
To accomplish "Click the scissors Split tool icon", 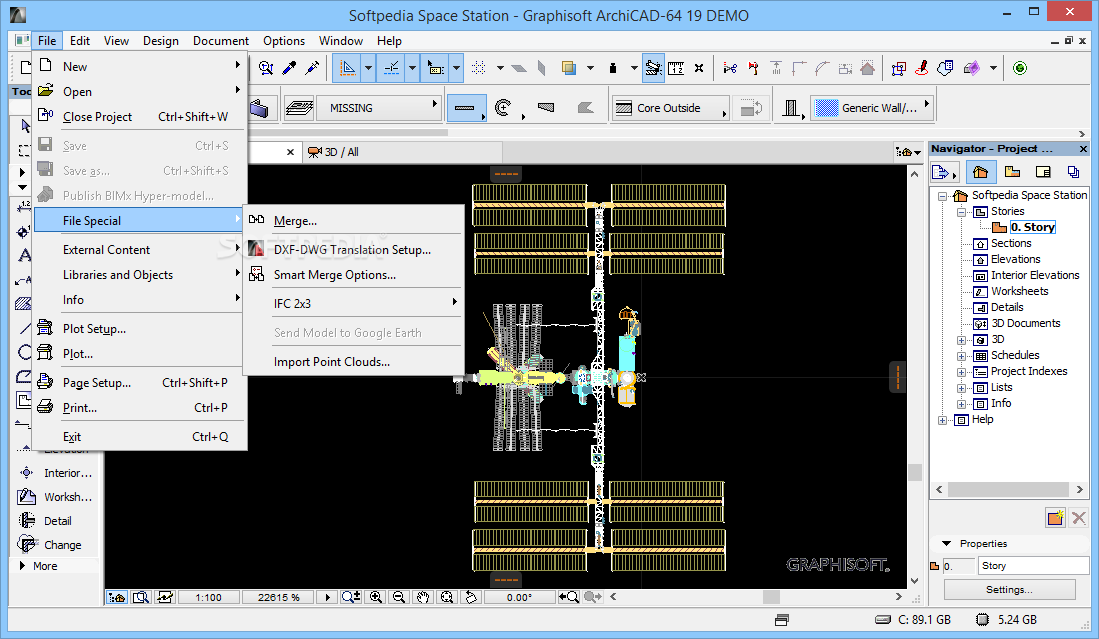I will (730, 68).
